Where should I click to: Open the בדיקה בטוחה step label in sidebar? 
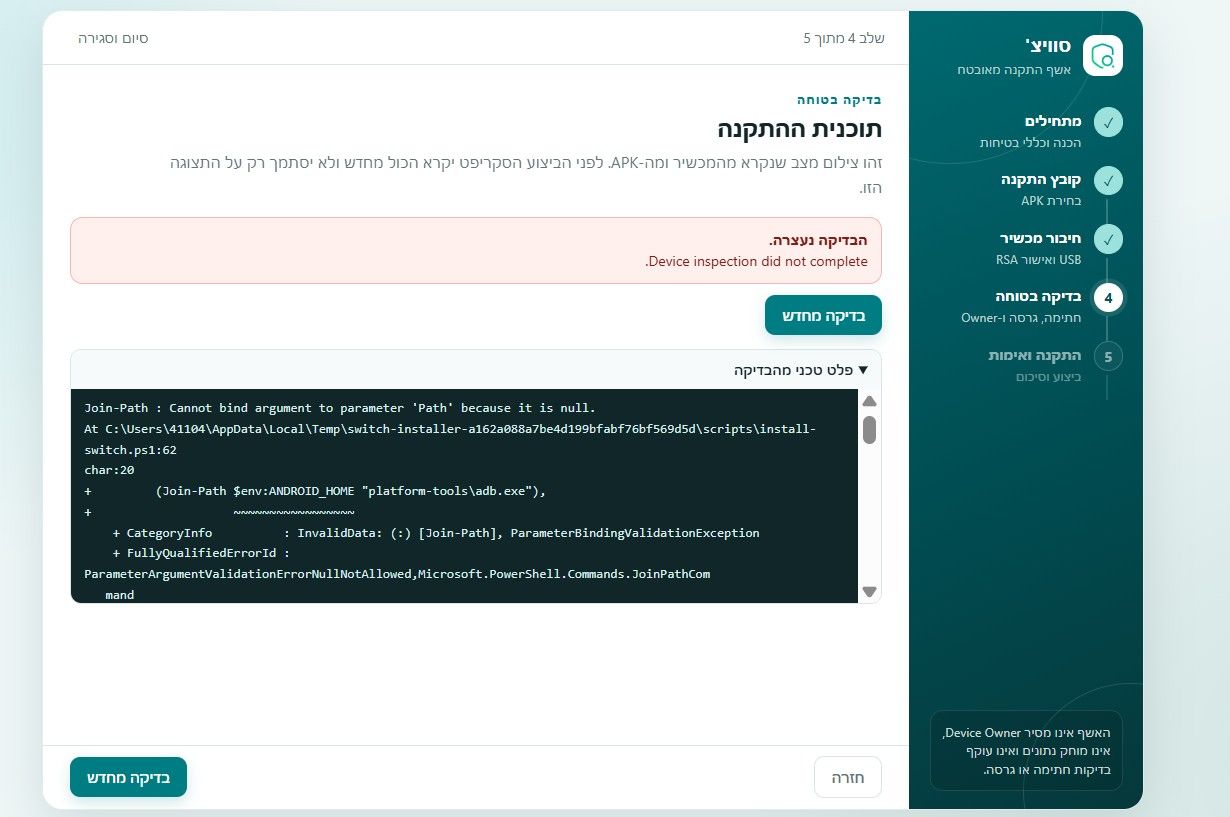[1040, 297]
